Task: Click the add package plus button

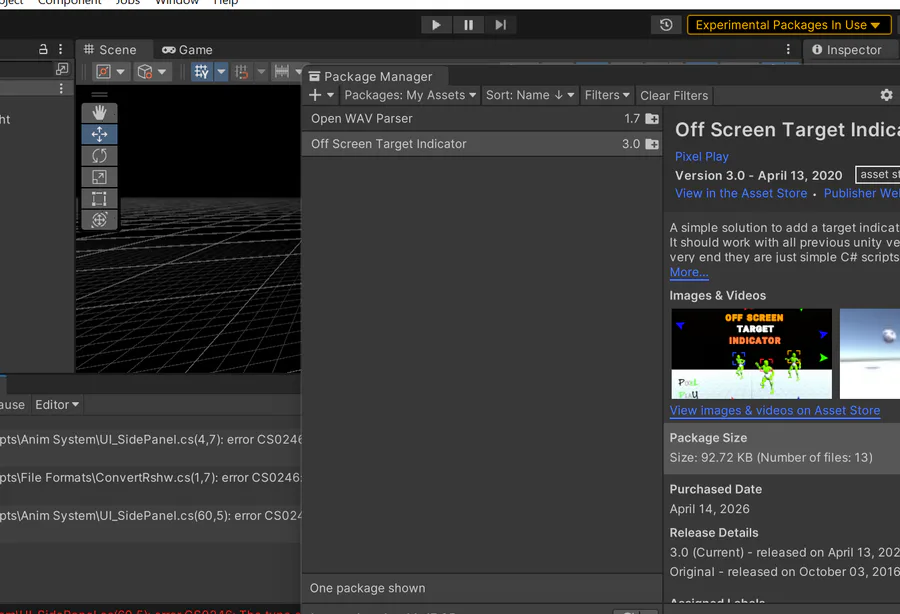Action: (315, 95)
